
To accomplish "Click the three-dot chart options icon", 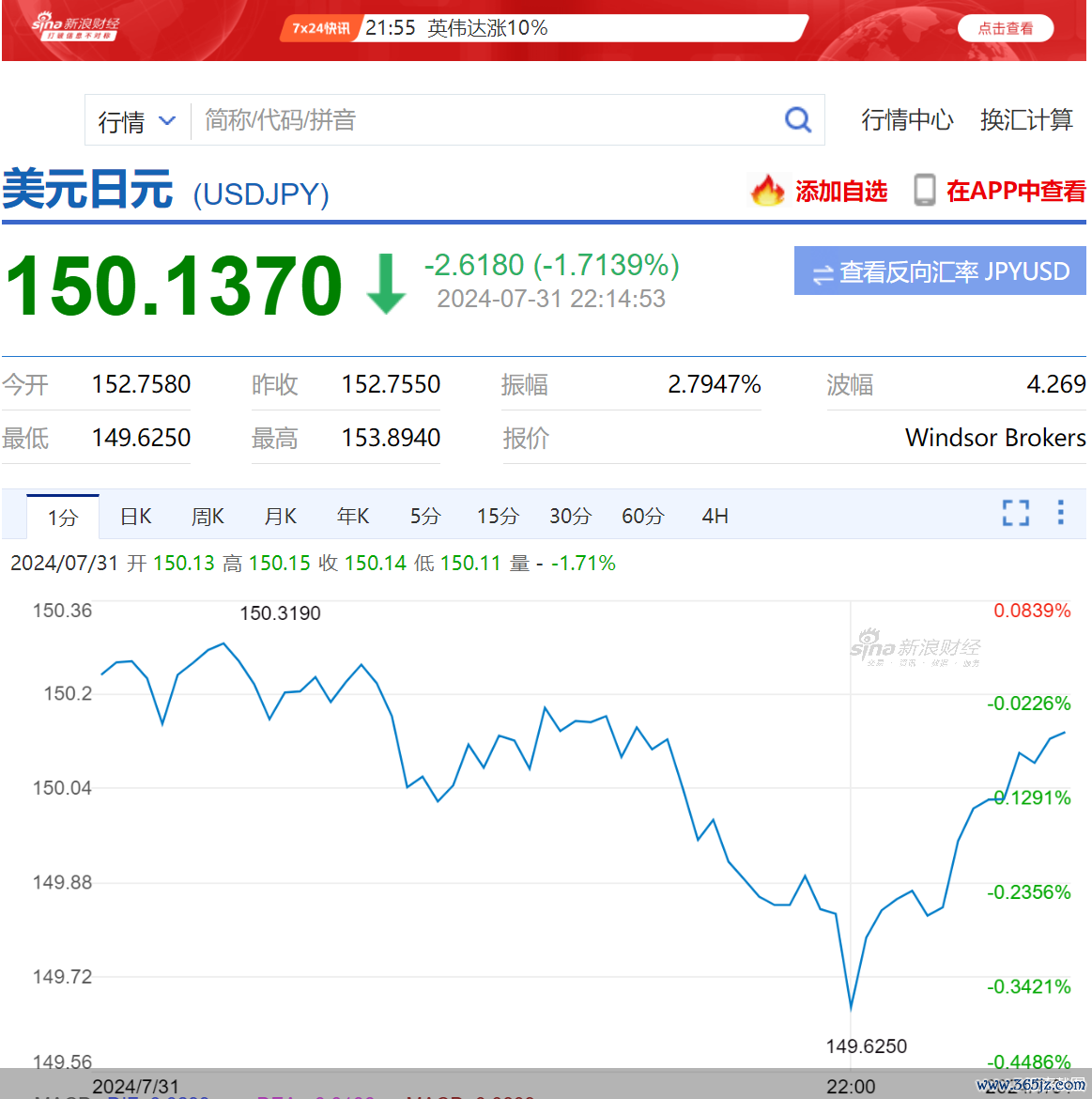I will click(1059, 514).
